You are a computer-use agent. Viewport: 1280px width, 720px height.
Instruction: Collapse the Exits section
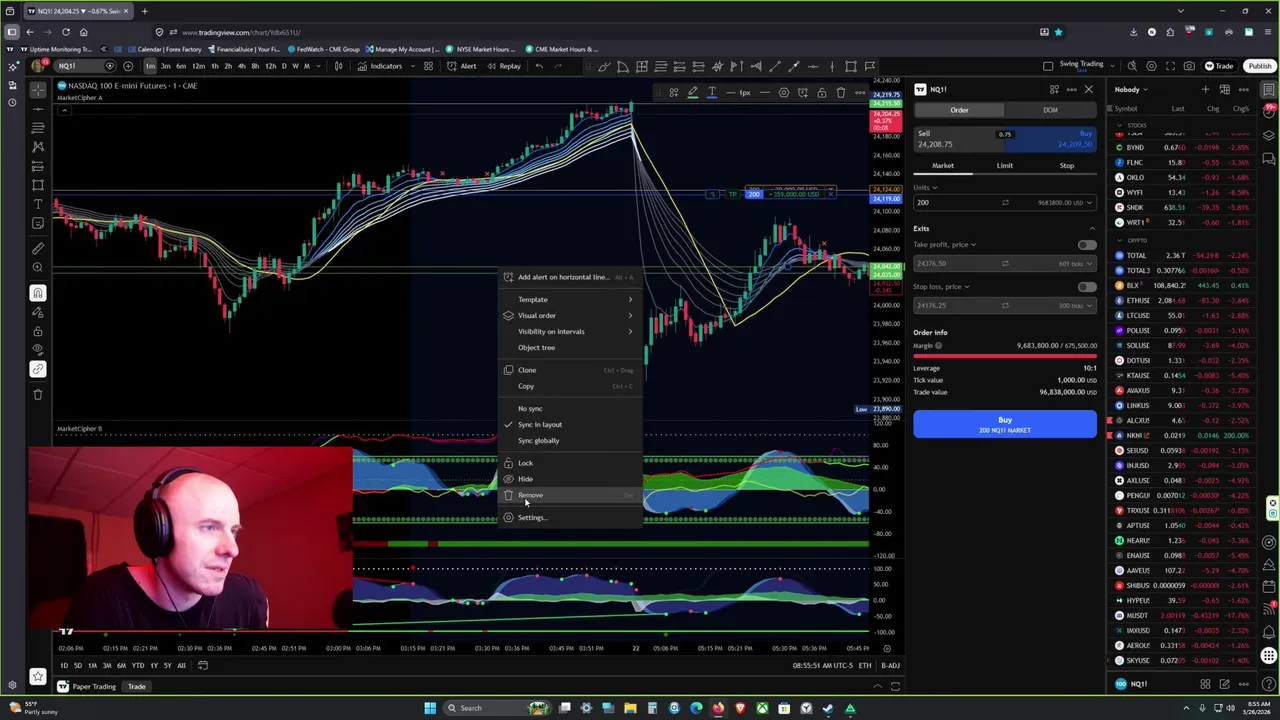tap(1091, 229)
